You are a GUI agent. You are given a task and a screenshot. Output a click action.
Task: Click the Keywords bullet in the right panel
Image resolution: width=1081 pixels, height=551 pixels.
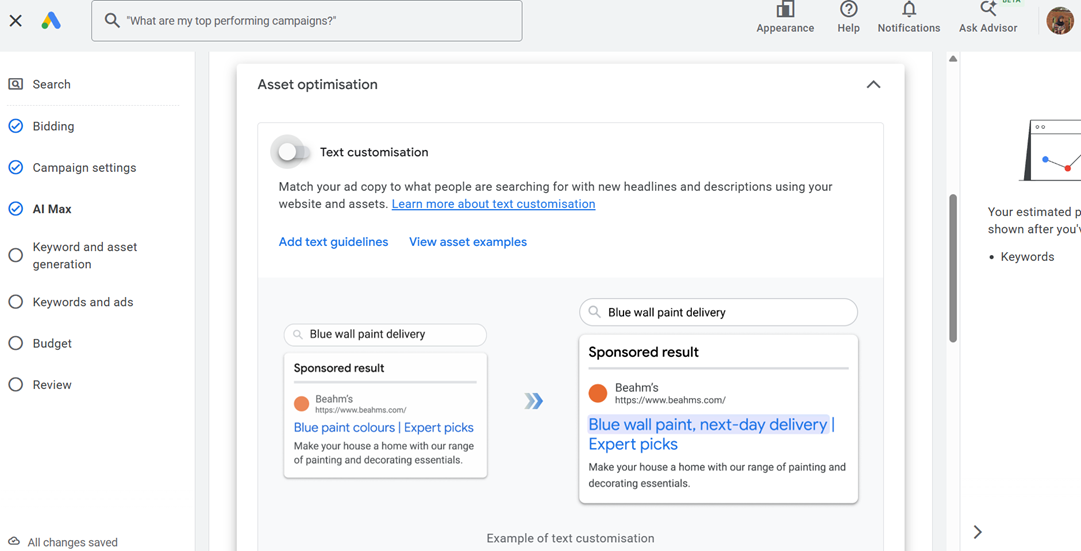pyautogui.click(x=1027, y=257)
